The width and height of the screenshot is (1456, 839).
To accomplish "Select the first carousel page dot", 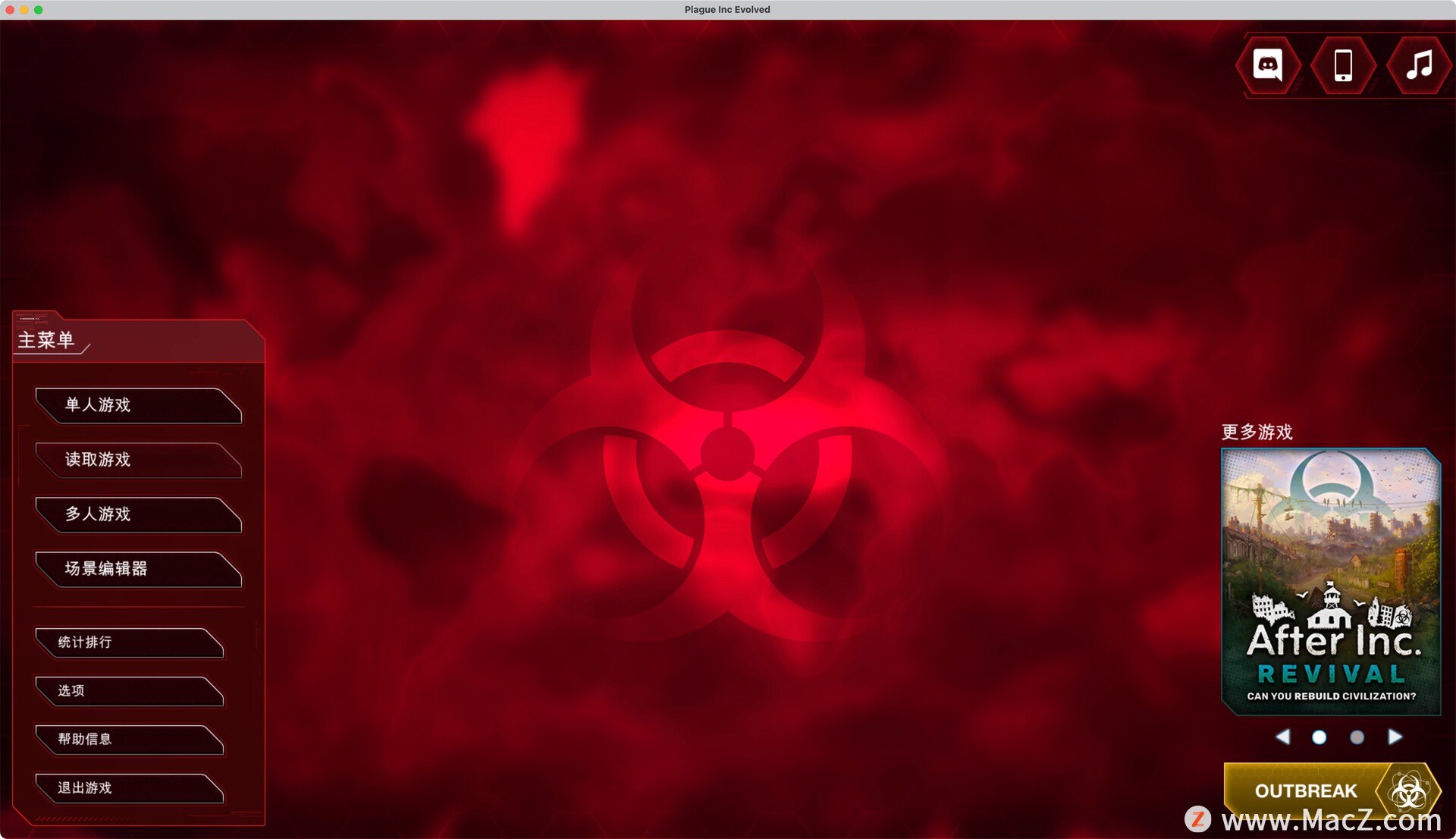I will coord(1319,737).
